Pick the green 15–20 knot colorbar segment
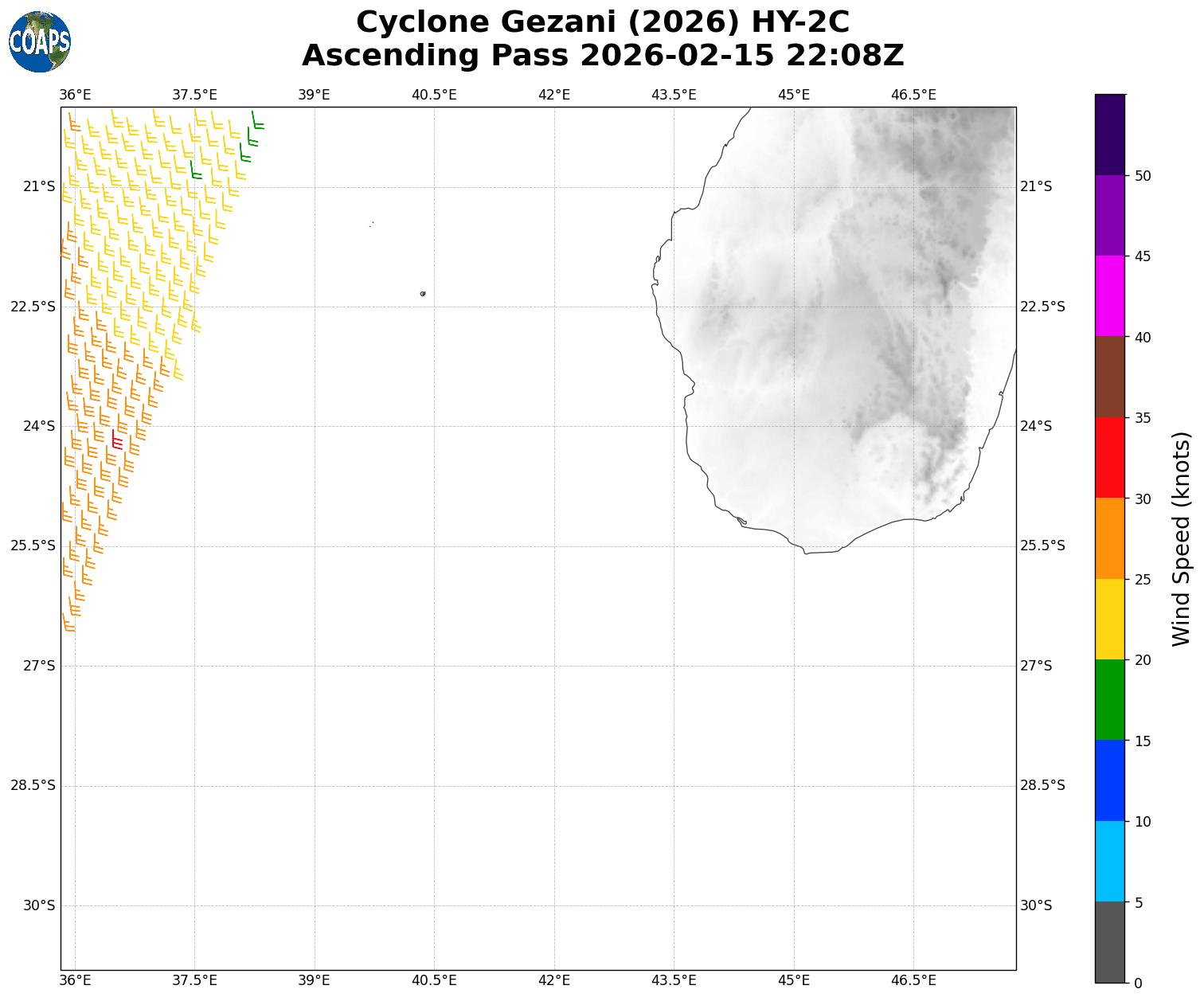Viewport: 1204px width, 1001px height. (x=1109, y=700)
